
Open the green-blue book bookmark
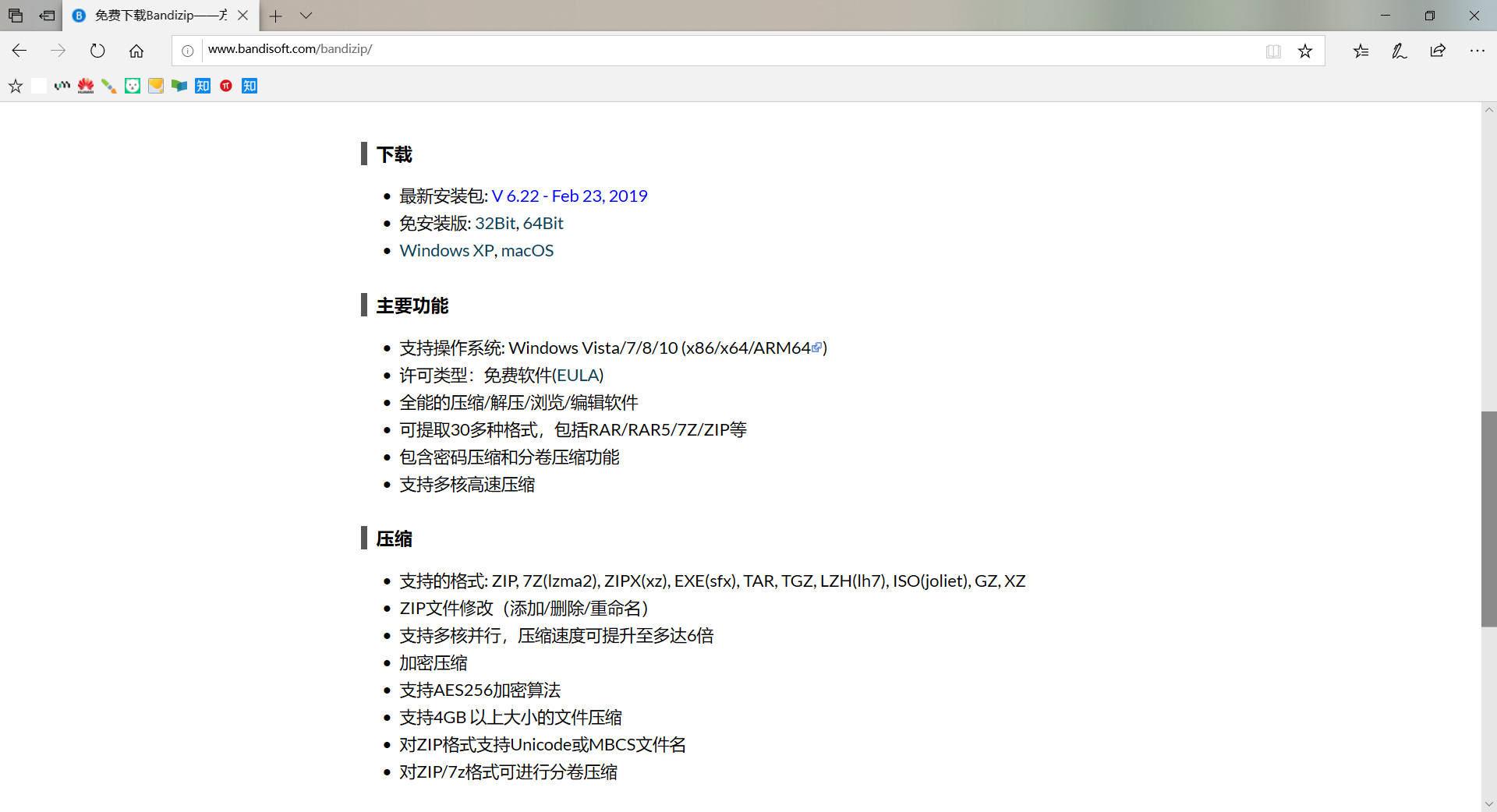click(179, 86)
